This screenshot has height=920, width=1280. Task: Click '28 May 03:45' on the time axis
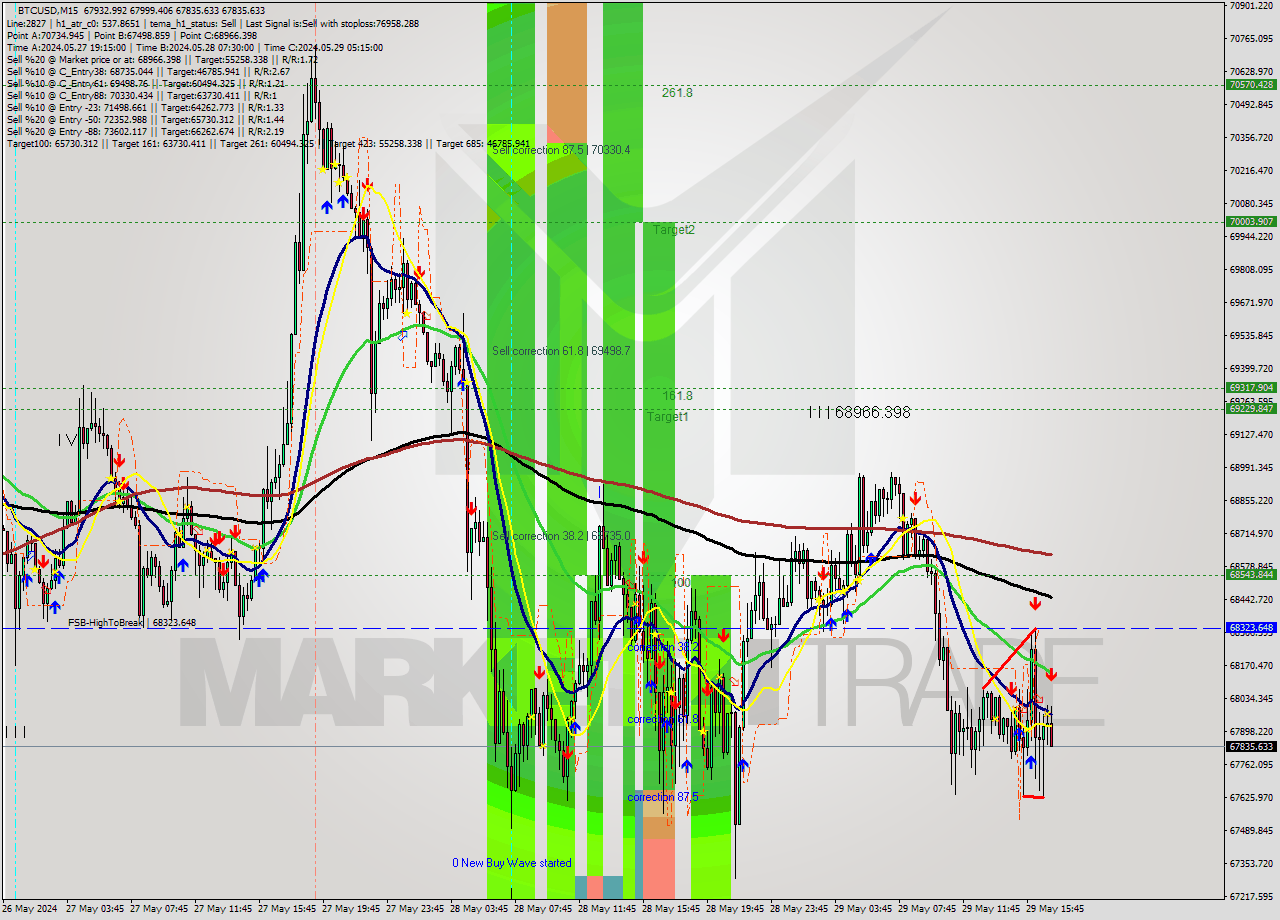point(479,909)
